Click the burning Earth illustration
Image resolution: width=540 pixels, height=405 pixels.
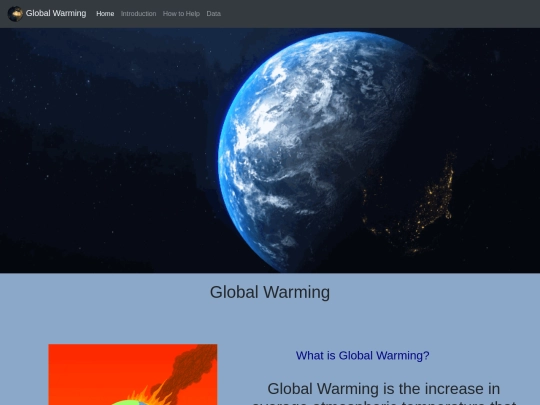point(133,375)
